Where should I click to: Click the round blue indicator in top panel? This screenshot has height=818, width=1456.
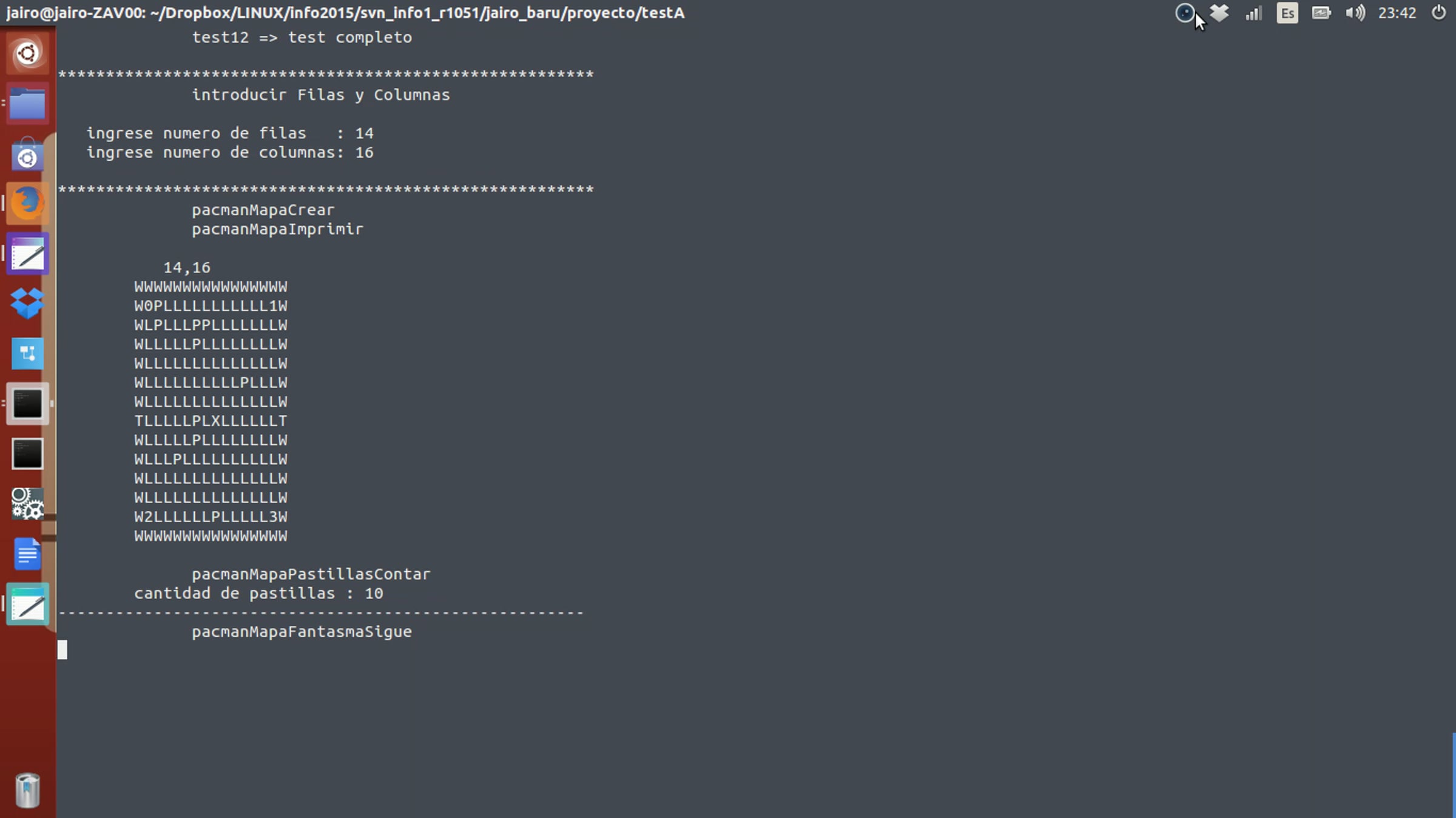pos(1184,13)
